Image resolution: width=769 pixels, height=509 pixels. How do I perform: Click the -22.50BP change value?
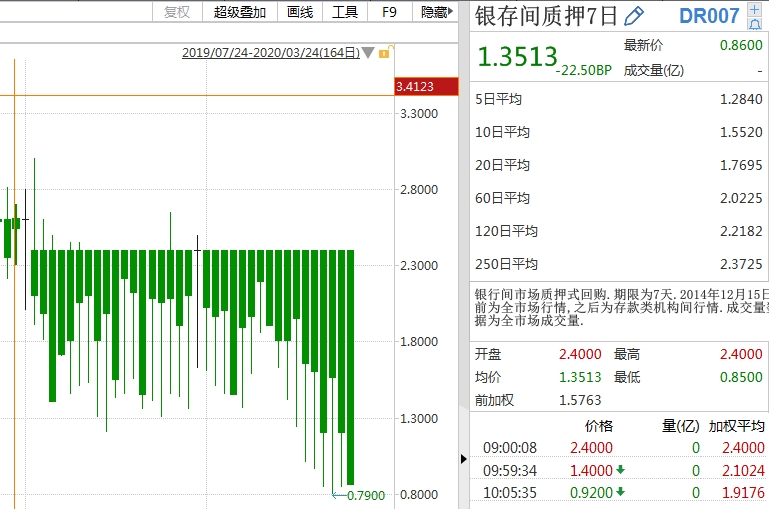[584, 70]
